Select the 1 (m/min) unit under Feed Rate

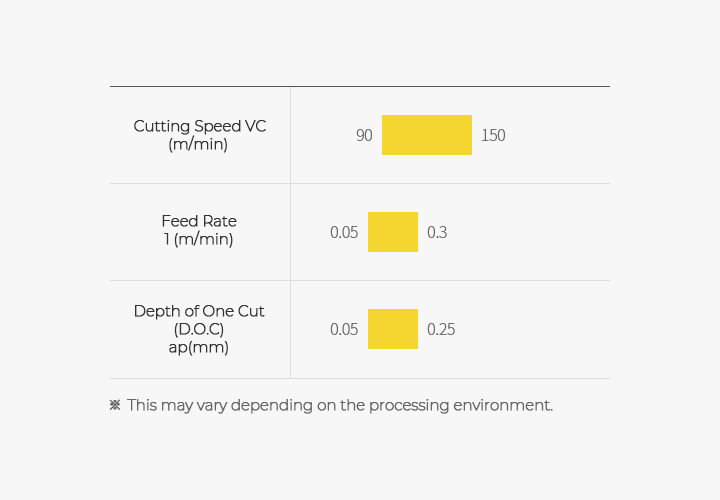[x=199, y=239]
